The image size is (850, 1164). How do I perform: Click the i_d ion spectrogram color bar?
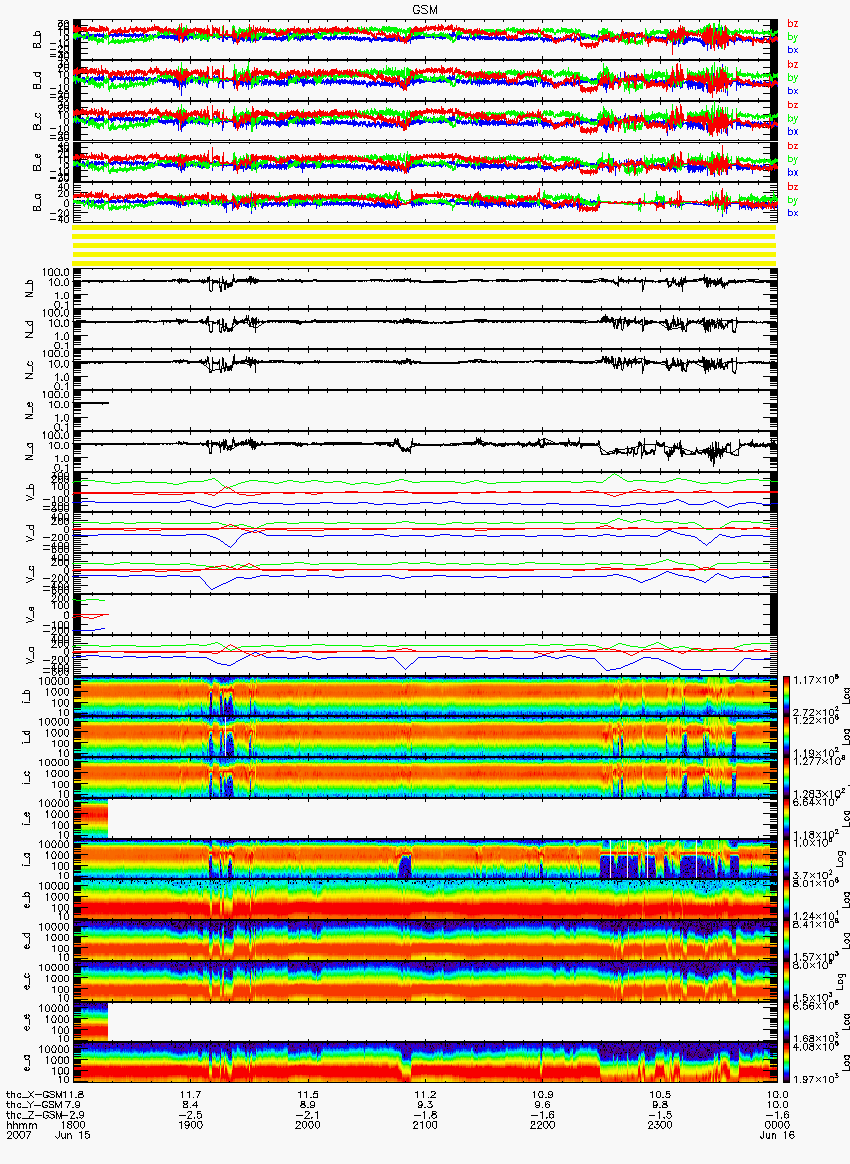click(x=787, y=736)
